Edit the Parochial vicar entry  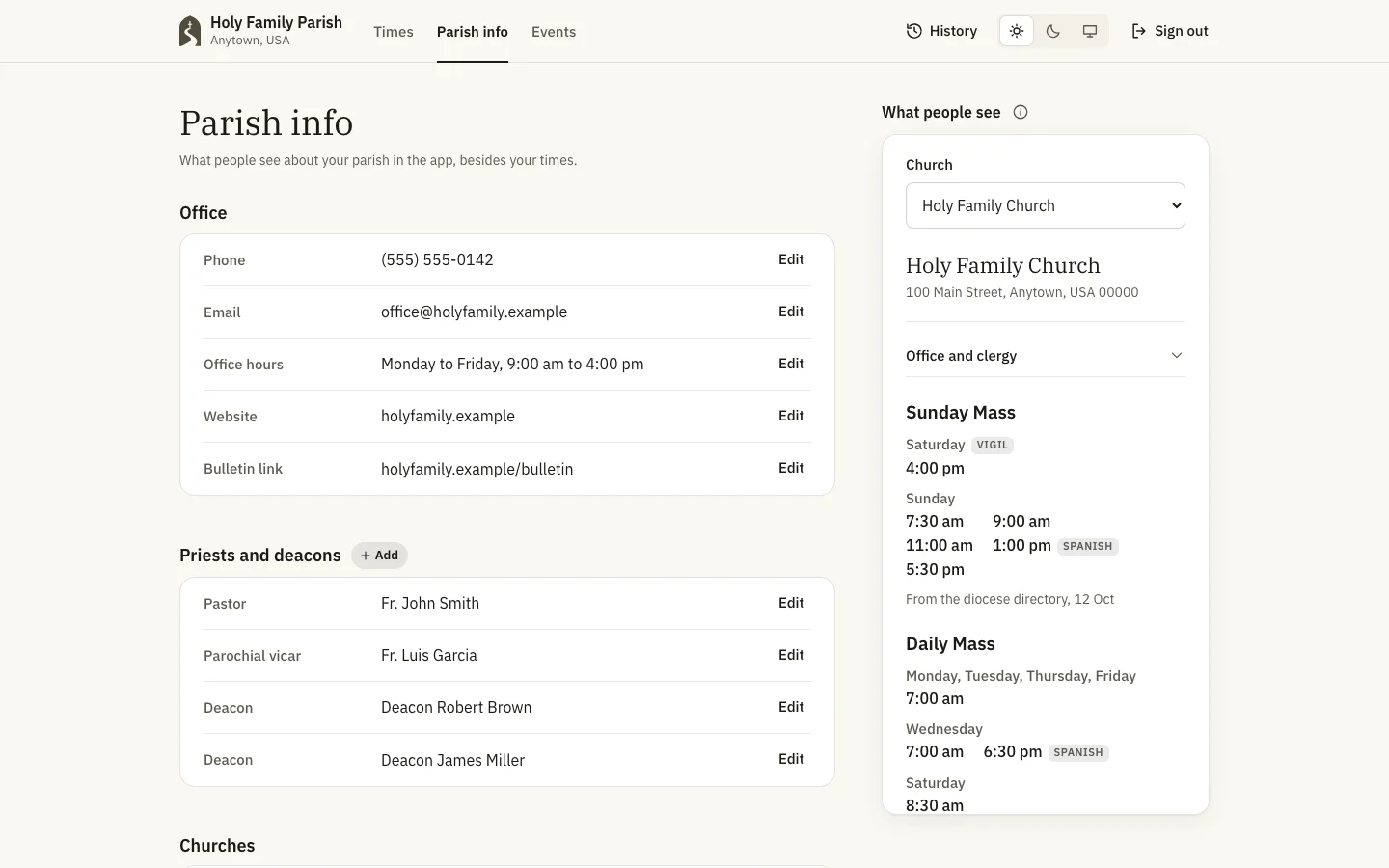point(791,655)
